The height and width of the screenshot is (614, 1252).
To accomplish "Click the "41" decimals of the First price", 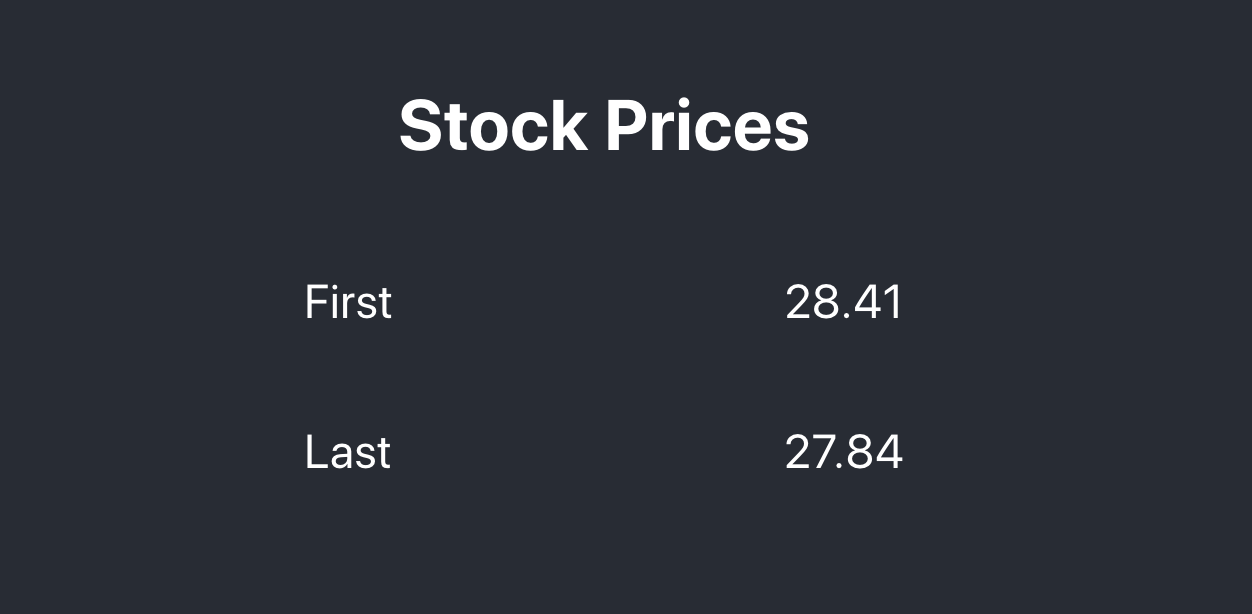I will (x=878, y=302).
